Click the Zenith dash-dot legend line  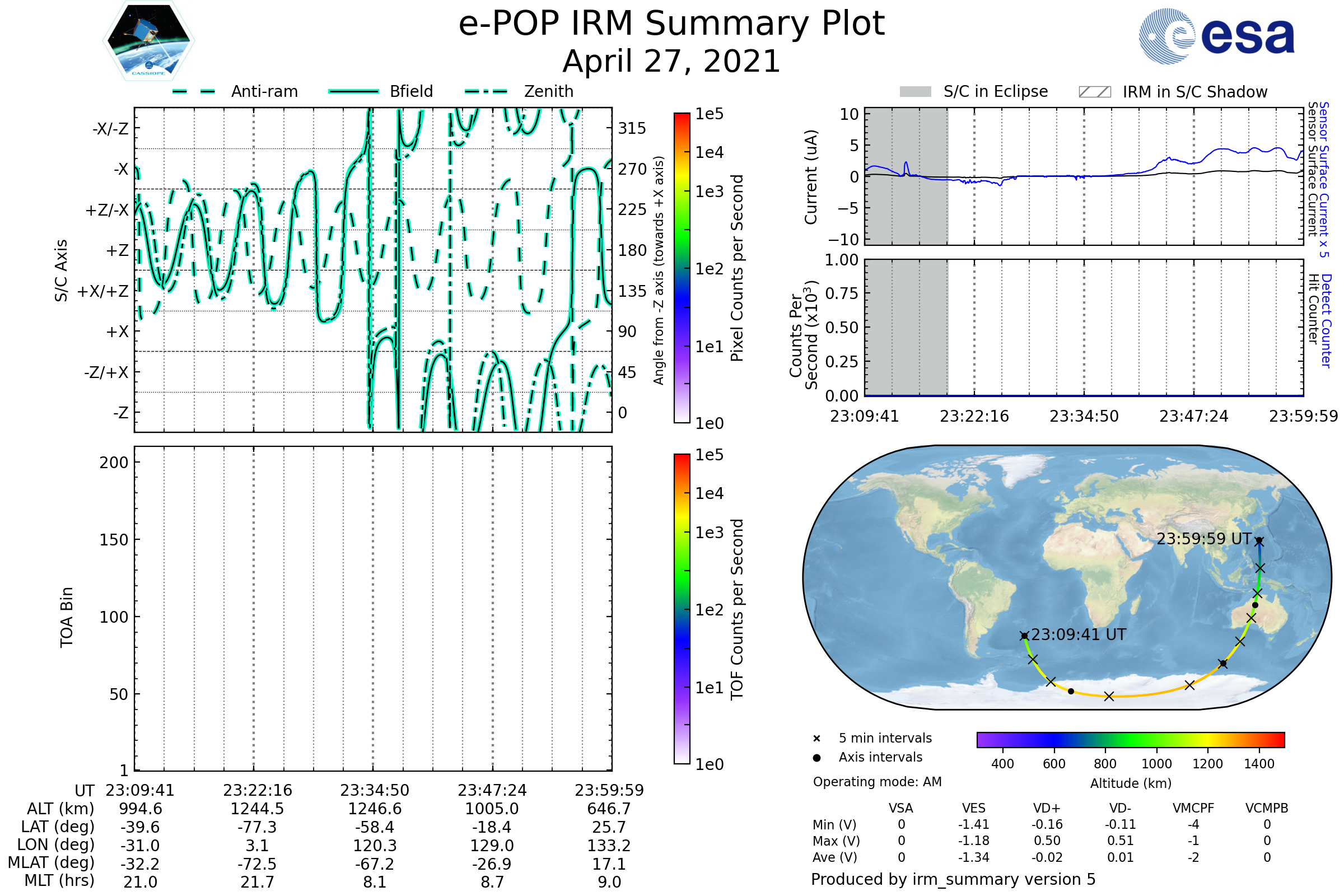pyautogui.click(x=486, y=91)
